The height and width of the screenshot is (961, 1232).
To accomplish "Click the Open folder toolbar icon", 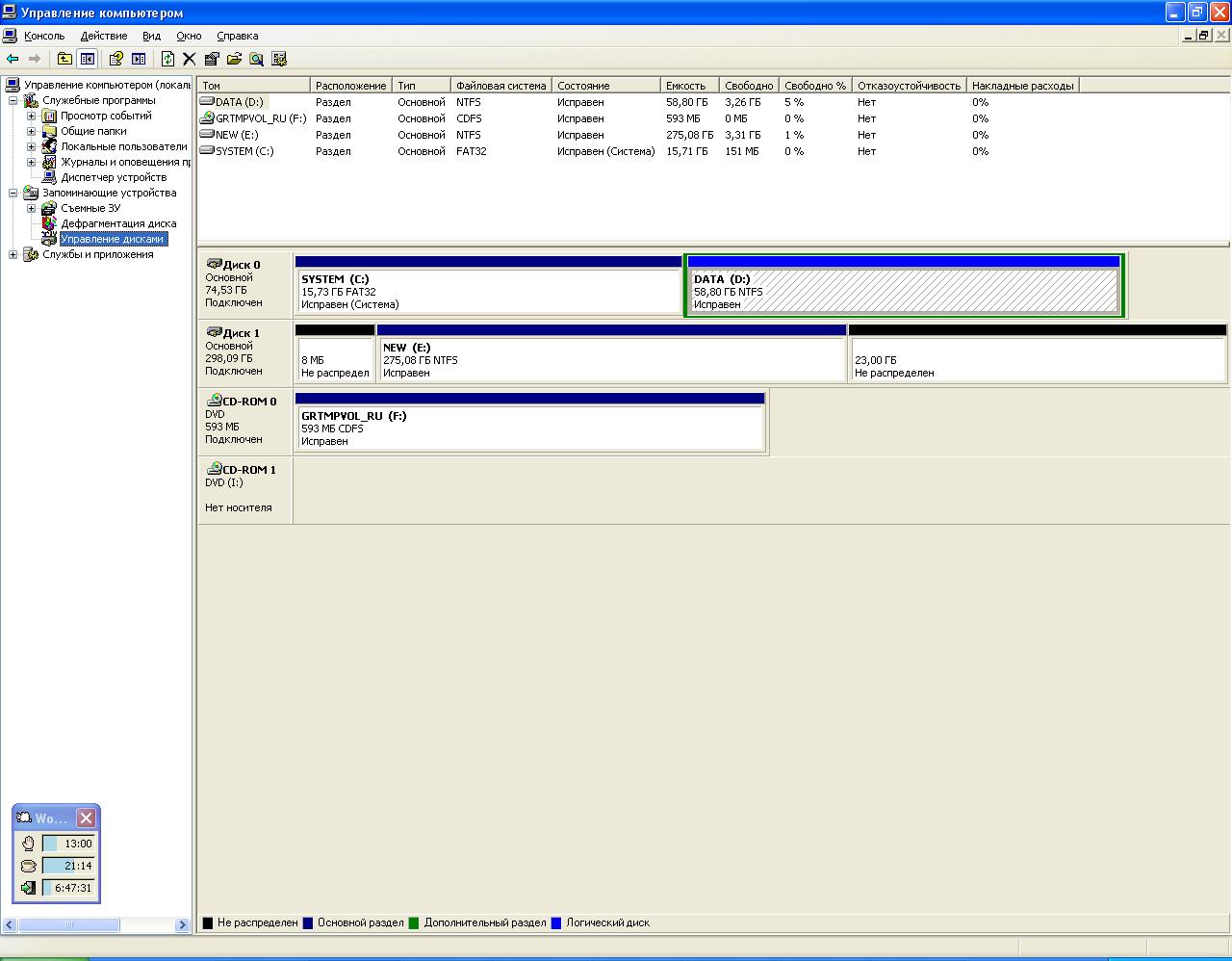I will (x=234, y=59).
